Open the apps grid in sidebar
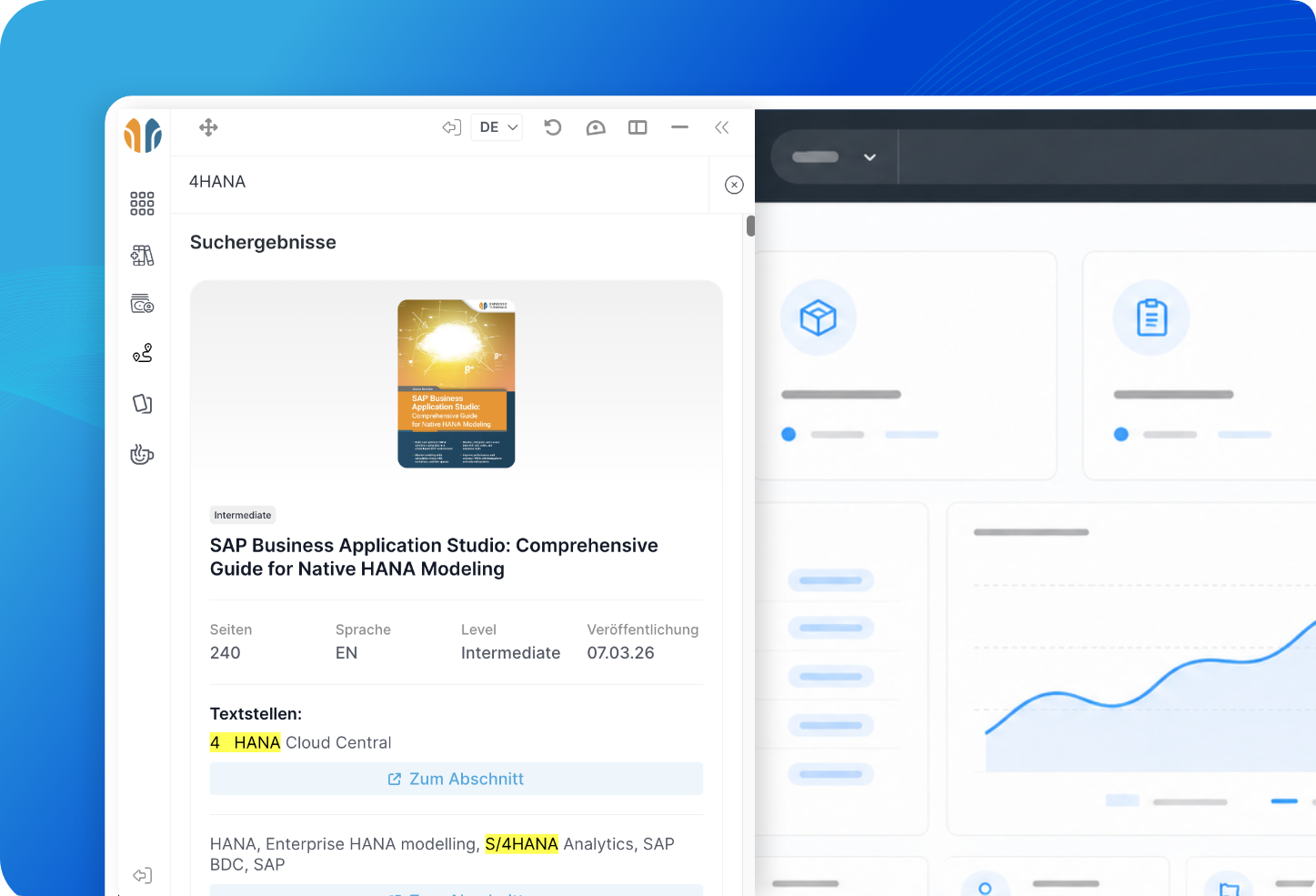 tap(142, 204)
